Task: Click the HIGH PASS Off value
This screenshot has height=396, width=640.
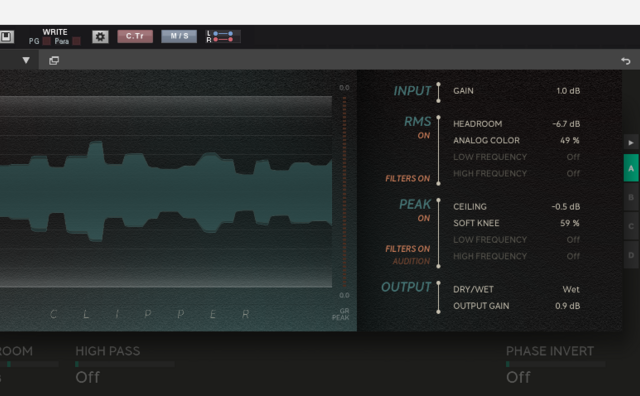Action: click(87, 377)
